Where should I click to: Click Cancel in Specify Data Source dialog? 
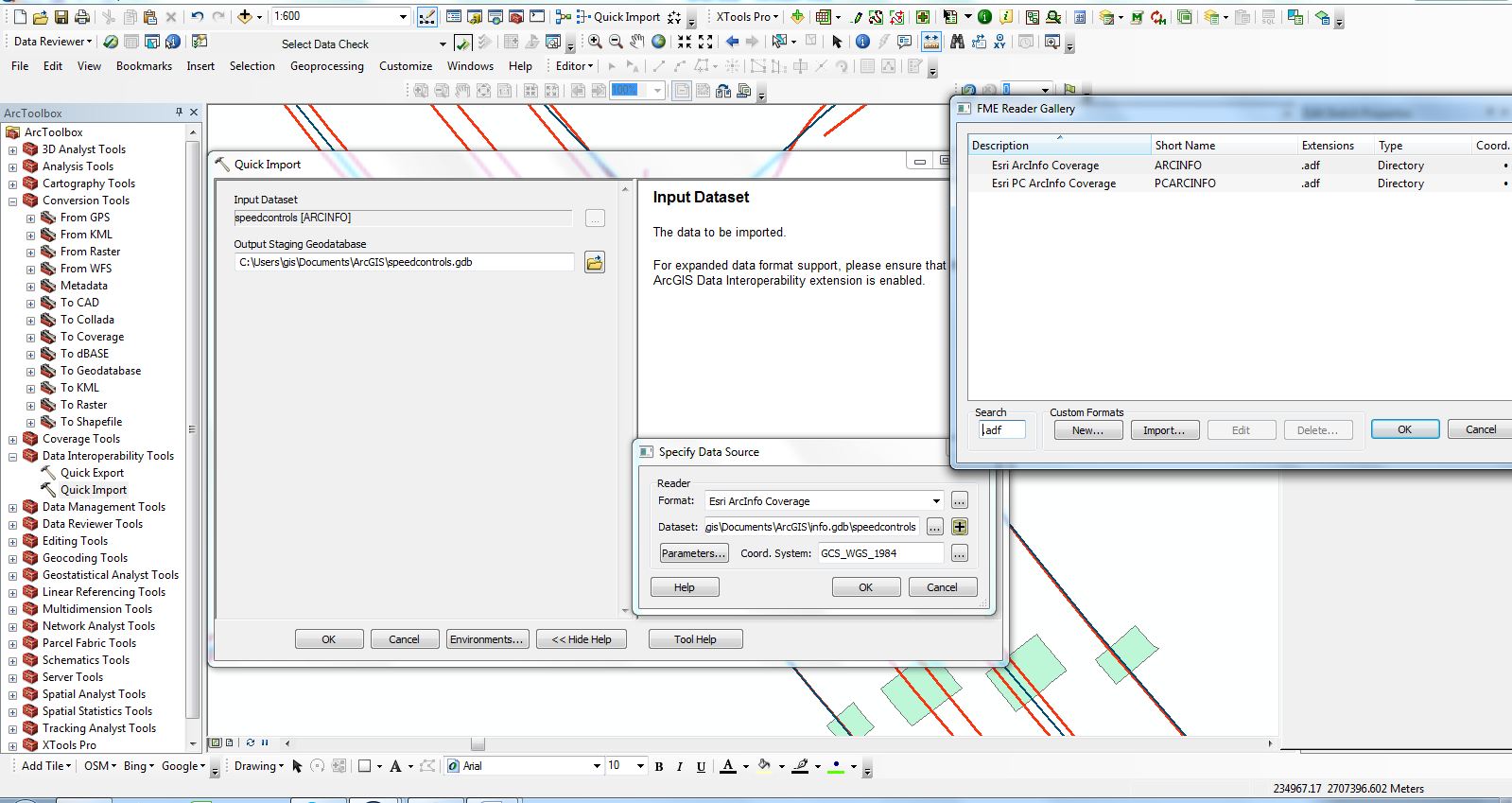[x=942, y=587]
